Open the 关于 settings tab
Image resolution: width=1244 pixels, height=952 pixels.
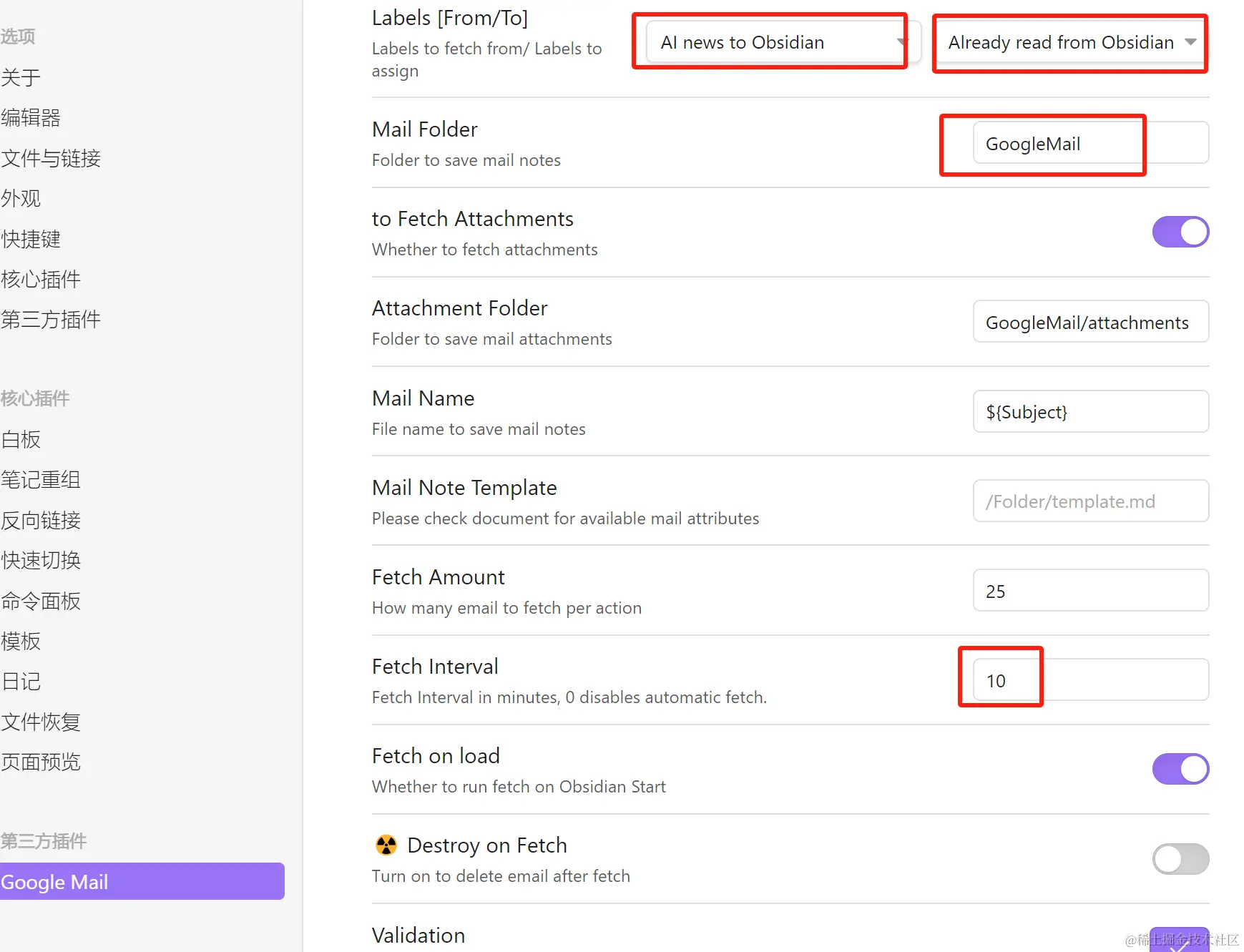(x=21, y=77)
